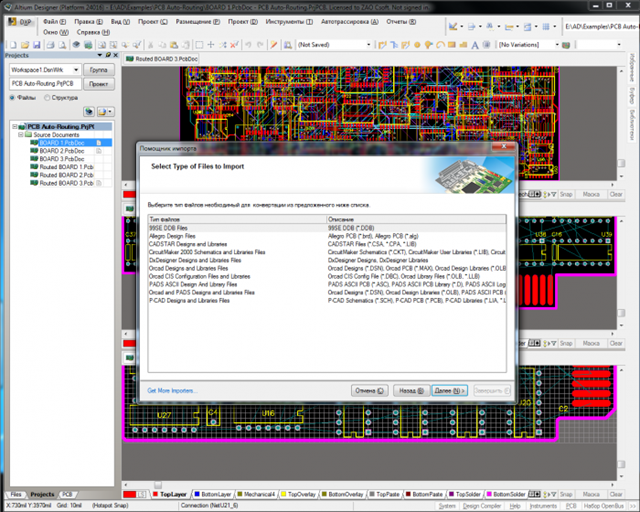The image size is (640, 512).
Task: Select the TopLayer red layer tab
Action: point(170,494)
